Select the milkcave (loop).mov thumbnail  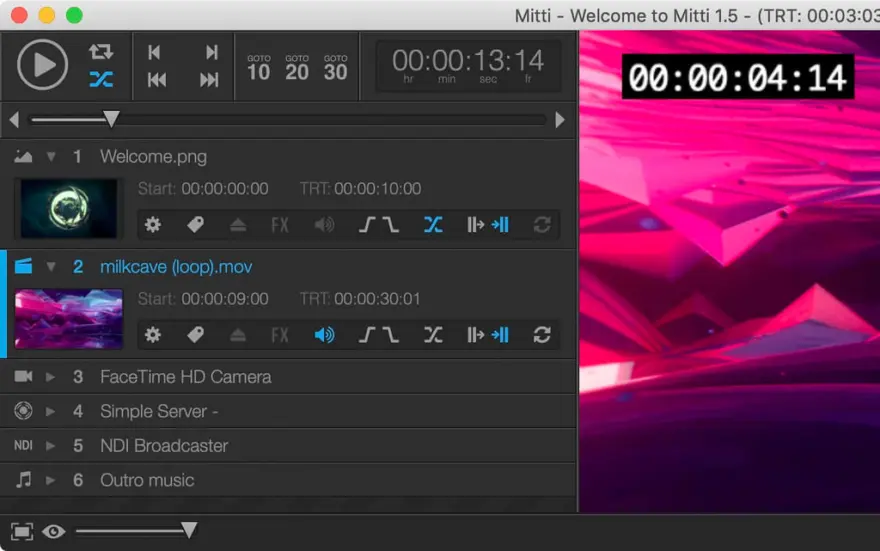[68, 319]
